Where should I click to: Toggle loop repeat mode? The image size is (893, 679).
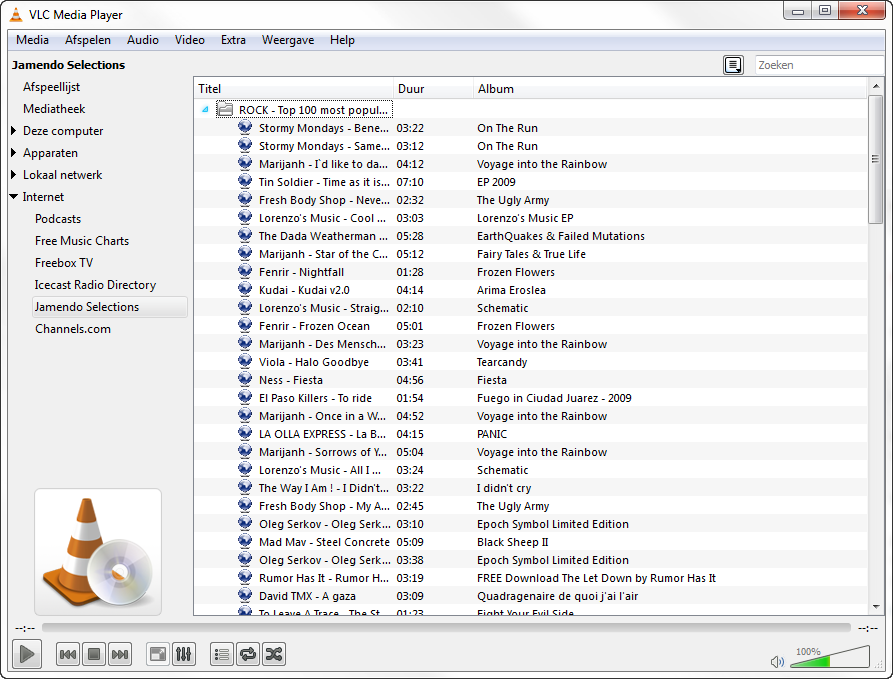tap(248, 654)
